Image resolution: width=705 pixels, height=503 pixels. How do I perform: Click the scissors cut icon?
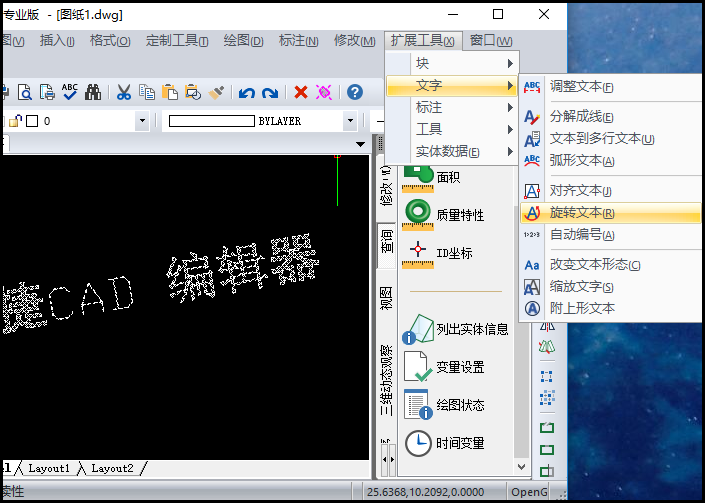[x=124, y=92]
